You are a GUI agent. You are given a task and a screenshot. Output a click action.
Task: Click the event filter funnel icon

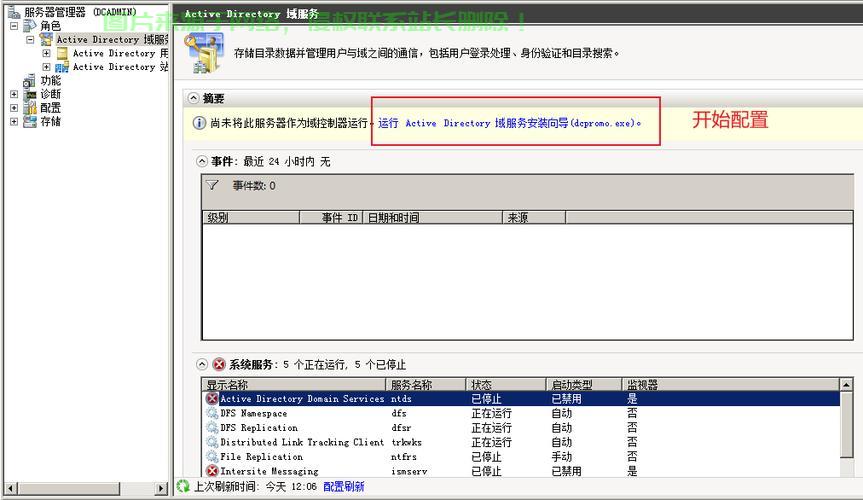212,185
